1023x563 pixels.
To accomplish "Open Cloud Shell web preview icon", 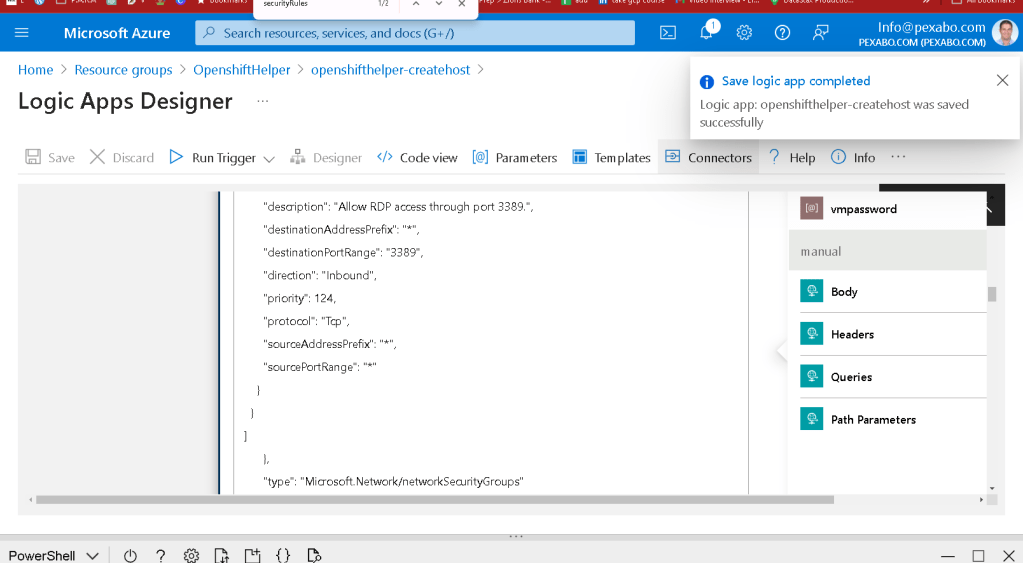I will [x=314, y=555].
